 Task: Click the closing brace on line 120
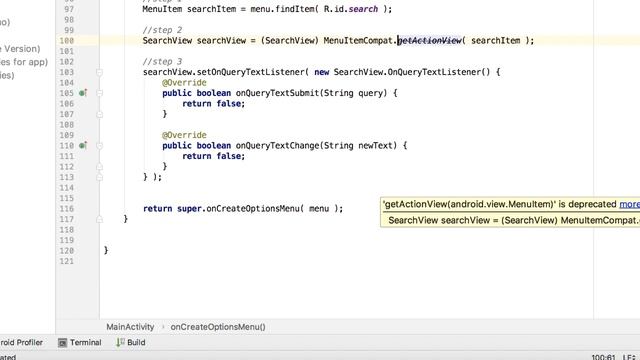pos(106,250)
